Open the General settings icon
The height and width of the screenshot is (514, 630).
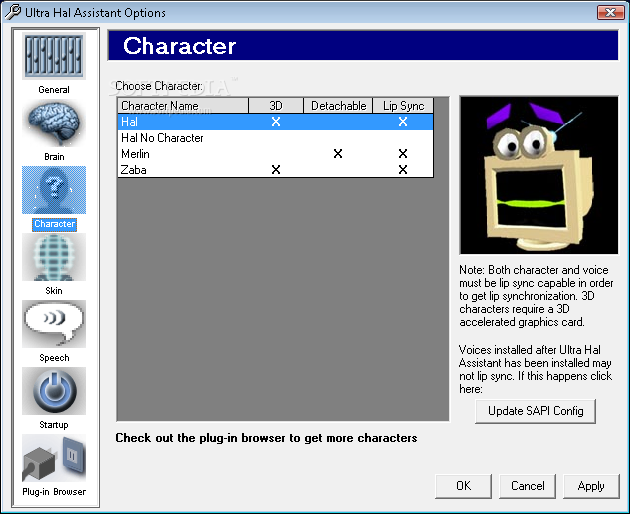[54, 56]
